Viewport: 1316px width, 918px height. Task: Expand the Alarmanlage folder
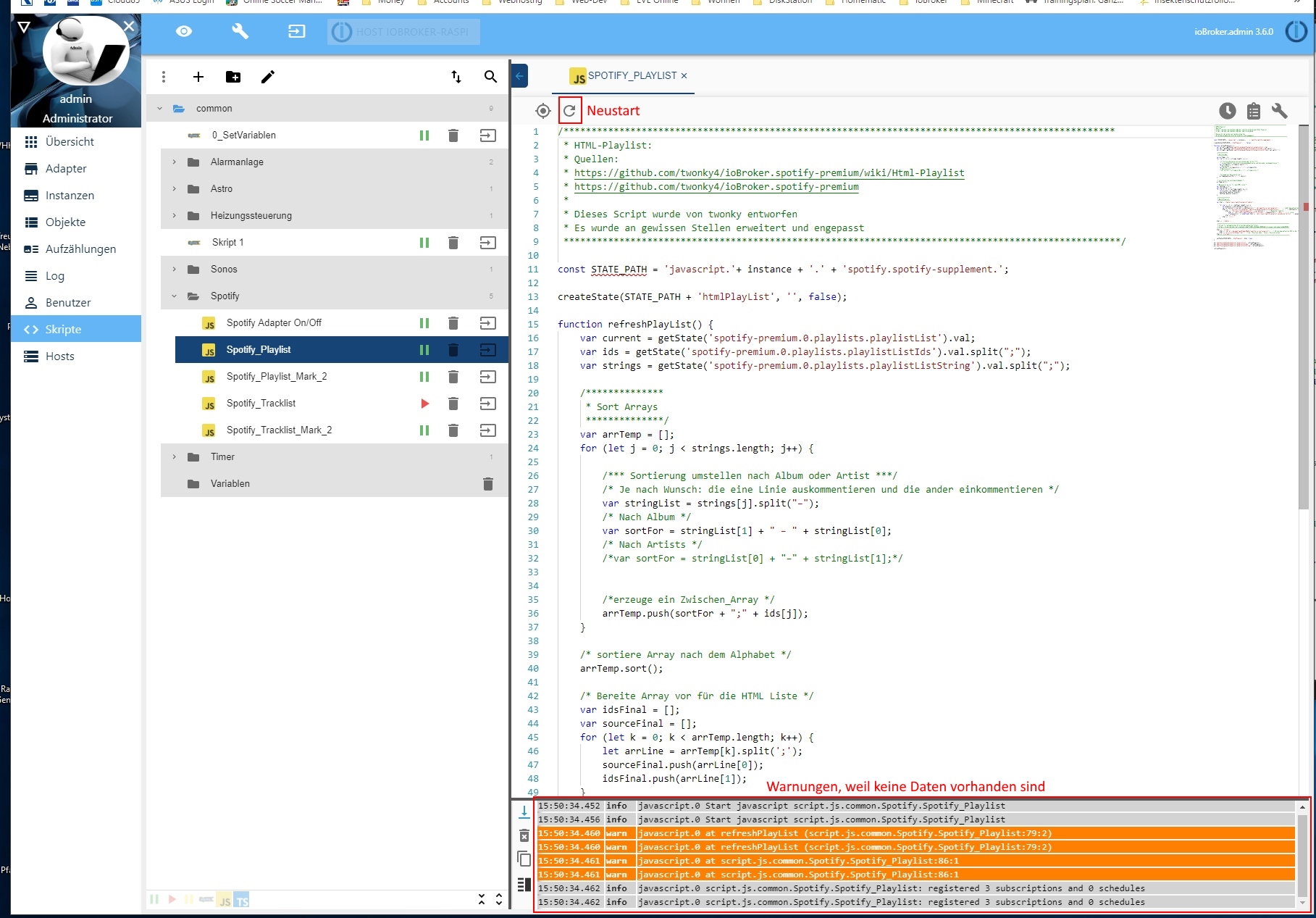coord(174,162)
